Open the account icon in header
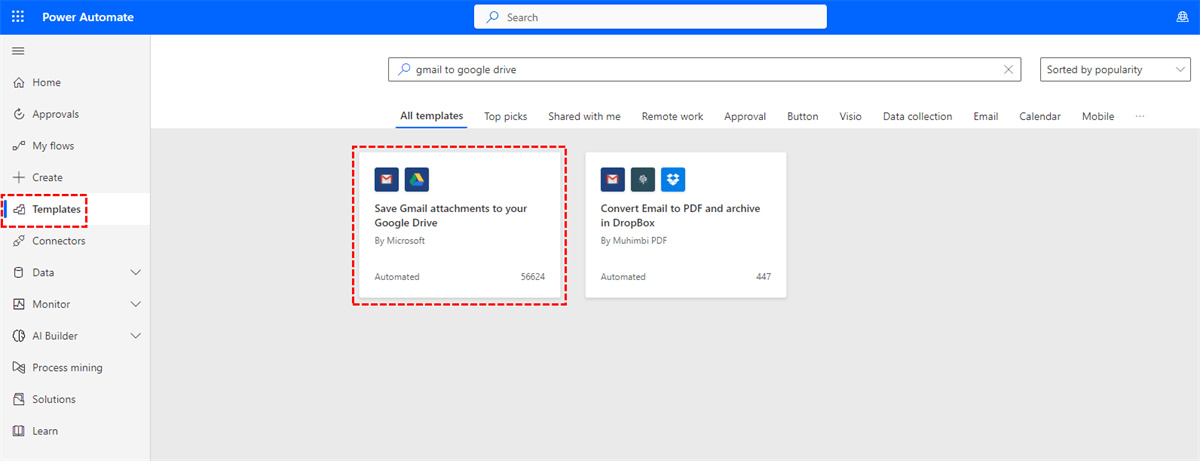The image size is (1200, 461). tap(1183, 17)
